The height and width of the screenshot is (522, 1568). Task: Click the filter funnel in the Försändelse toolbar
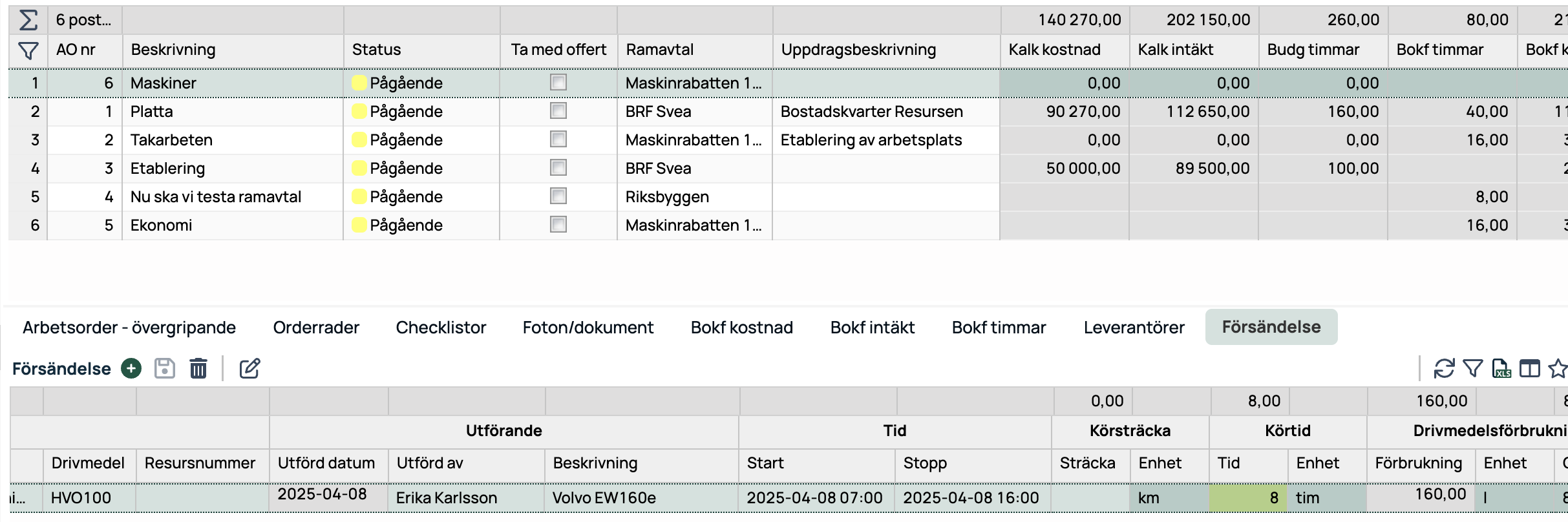(1472, 368)
